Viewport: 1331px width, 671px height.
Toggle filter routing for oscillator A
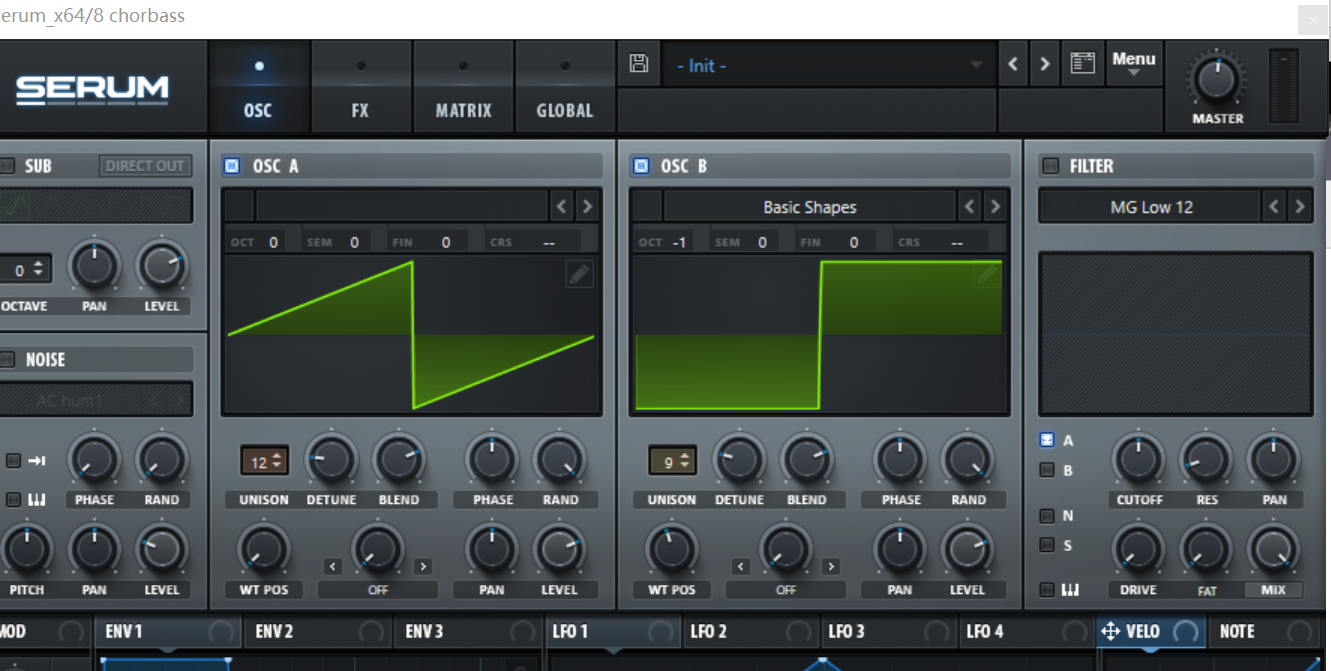(x=1047, y=440)
